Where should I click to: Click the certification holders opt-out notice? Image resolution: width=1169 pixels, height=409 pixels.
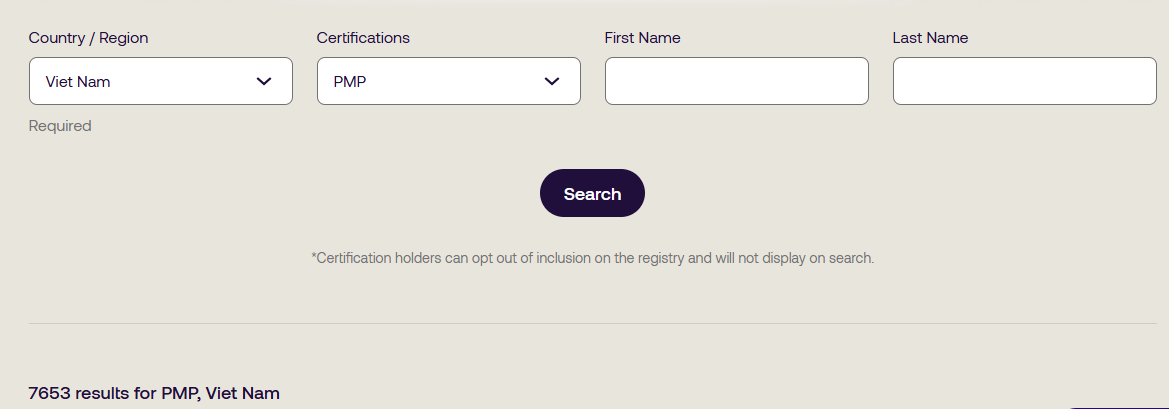click(x=593, y=258)
